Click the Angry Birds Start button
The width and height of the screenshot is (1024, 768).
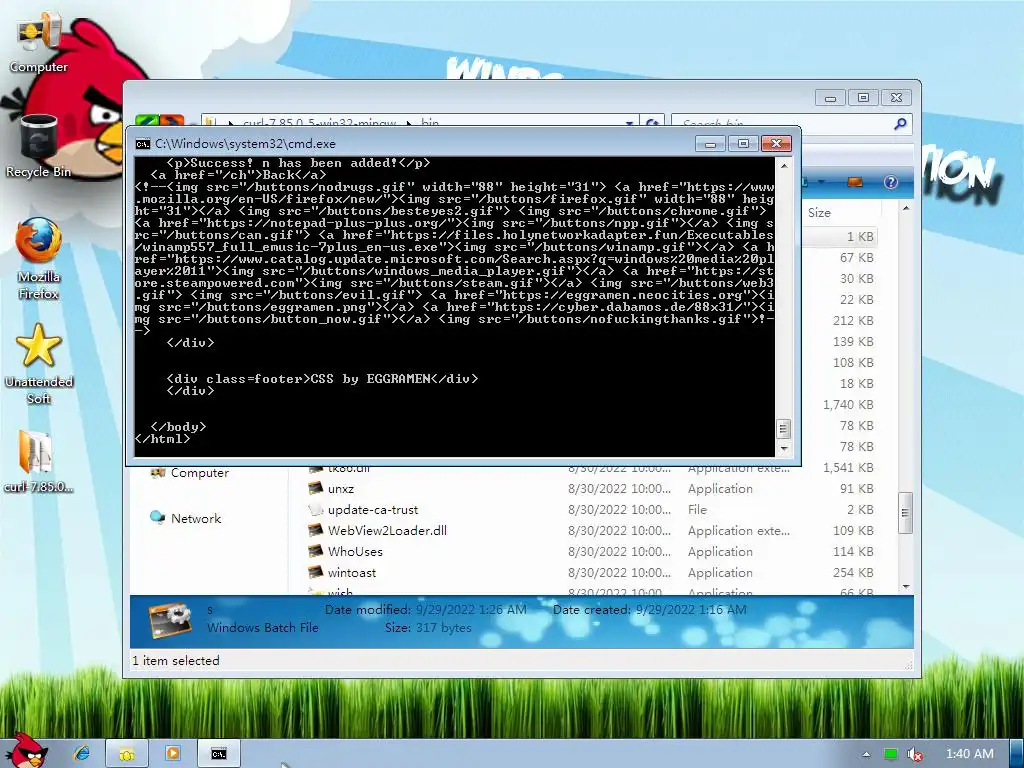coord(26,751)
